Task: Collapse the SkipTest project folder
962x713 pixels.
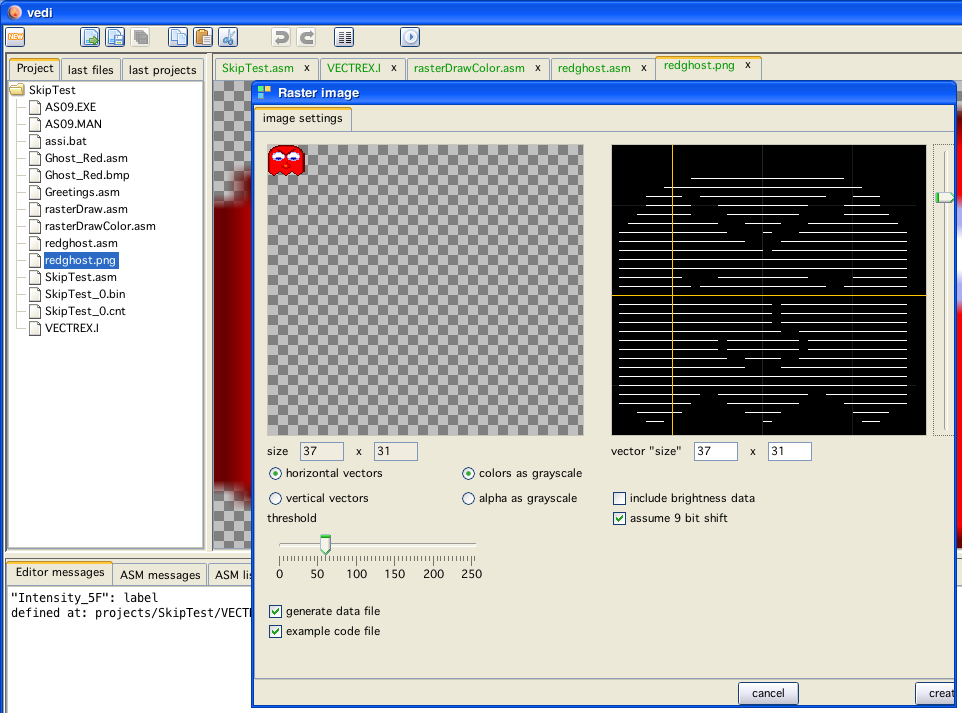Action: point(18,90)
